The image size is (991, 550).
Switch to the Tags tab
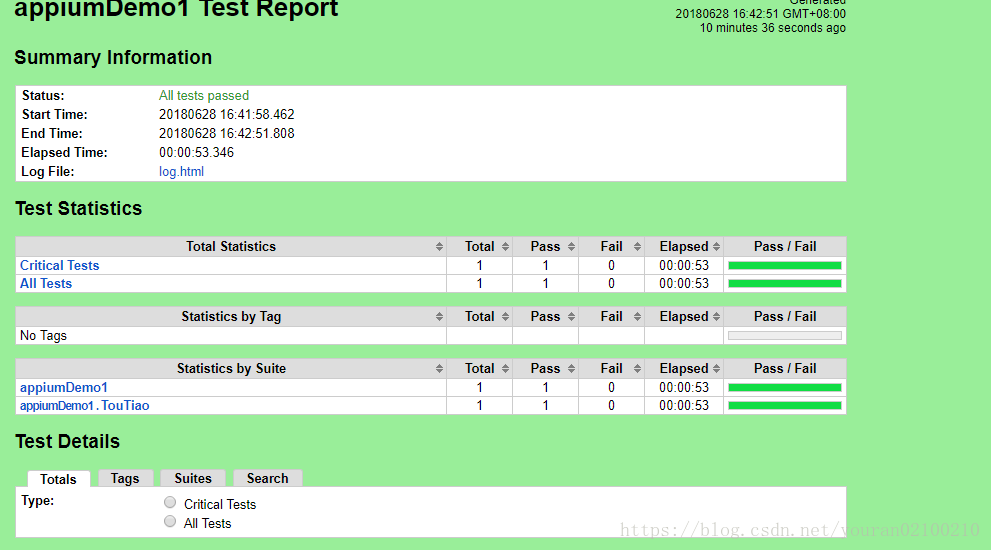pos(125,479)
